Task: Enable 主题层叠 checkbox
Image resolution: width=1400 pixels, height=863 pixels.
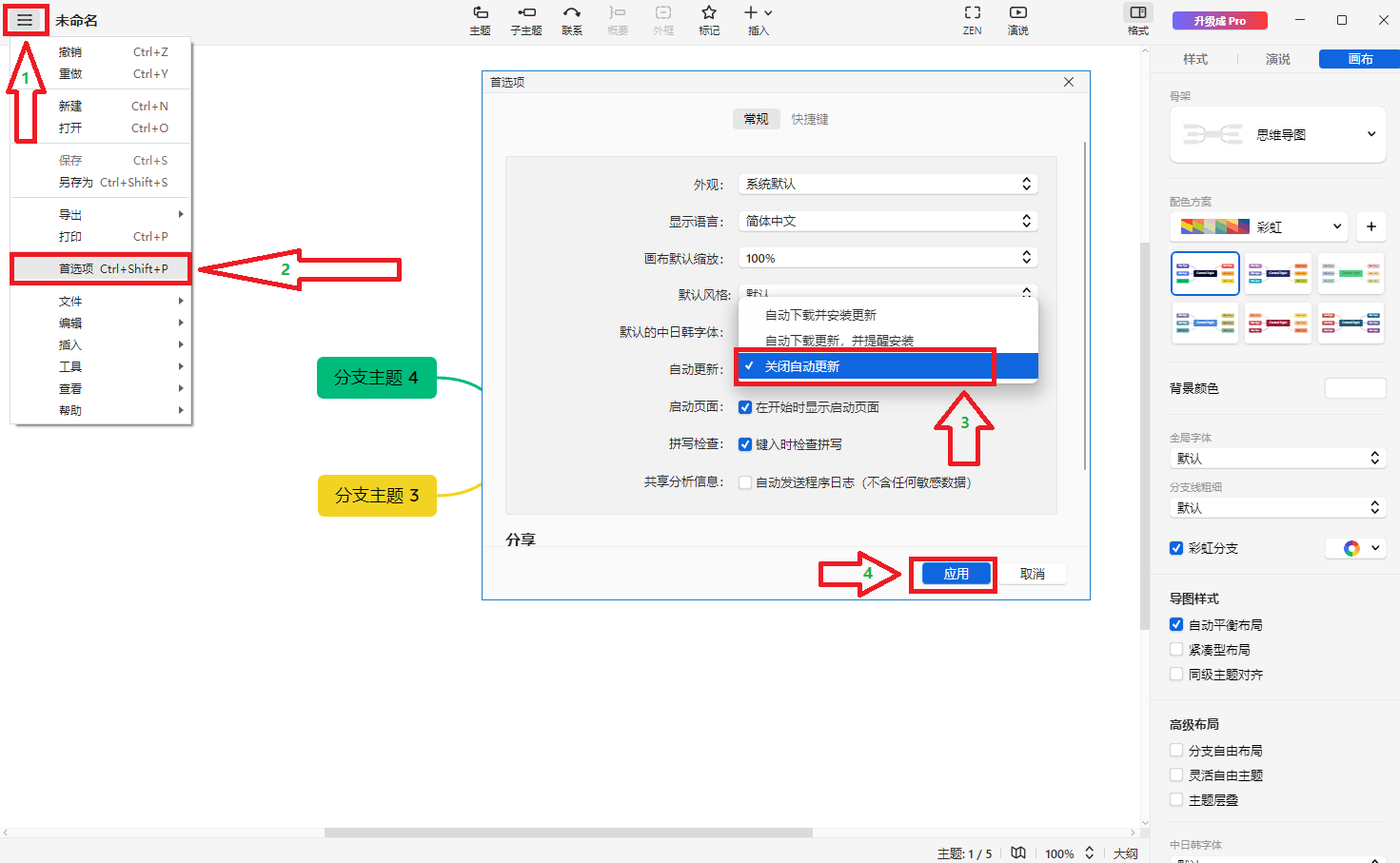Action: click(x=1176, y=800)
